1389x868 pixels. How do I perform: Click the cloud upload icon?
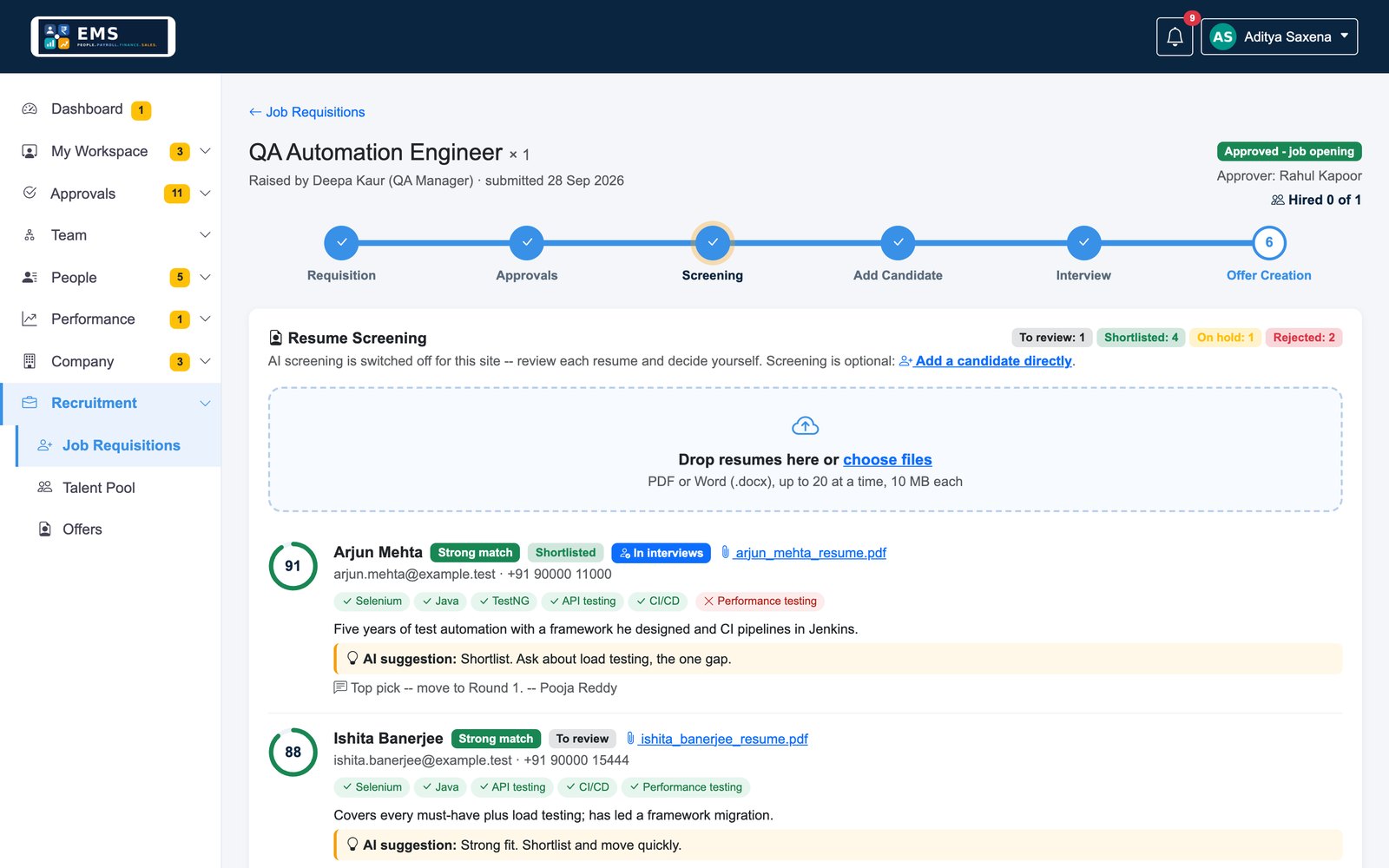pyautogui.click(x=806, y=426)
